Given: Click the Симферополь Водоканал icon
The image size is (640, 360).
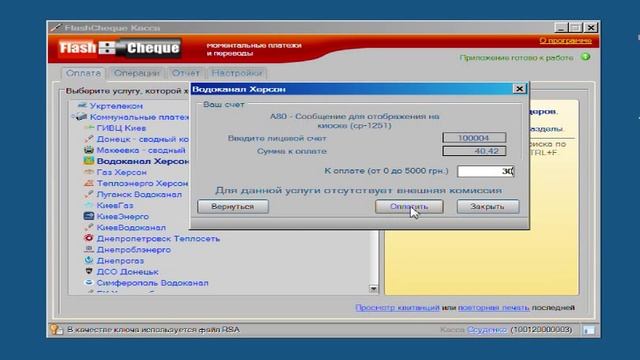Looking at the screenshot, I should tap(89, 282).
